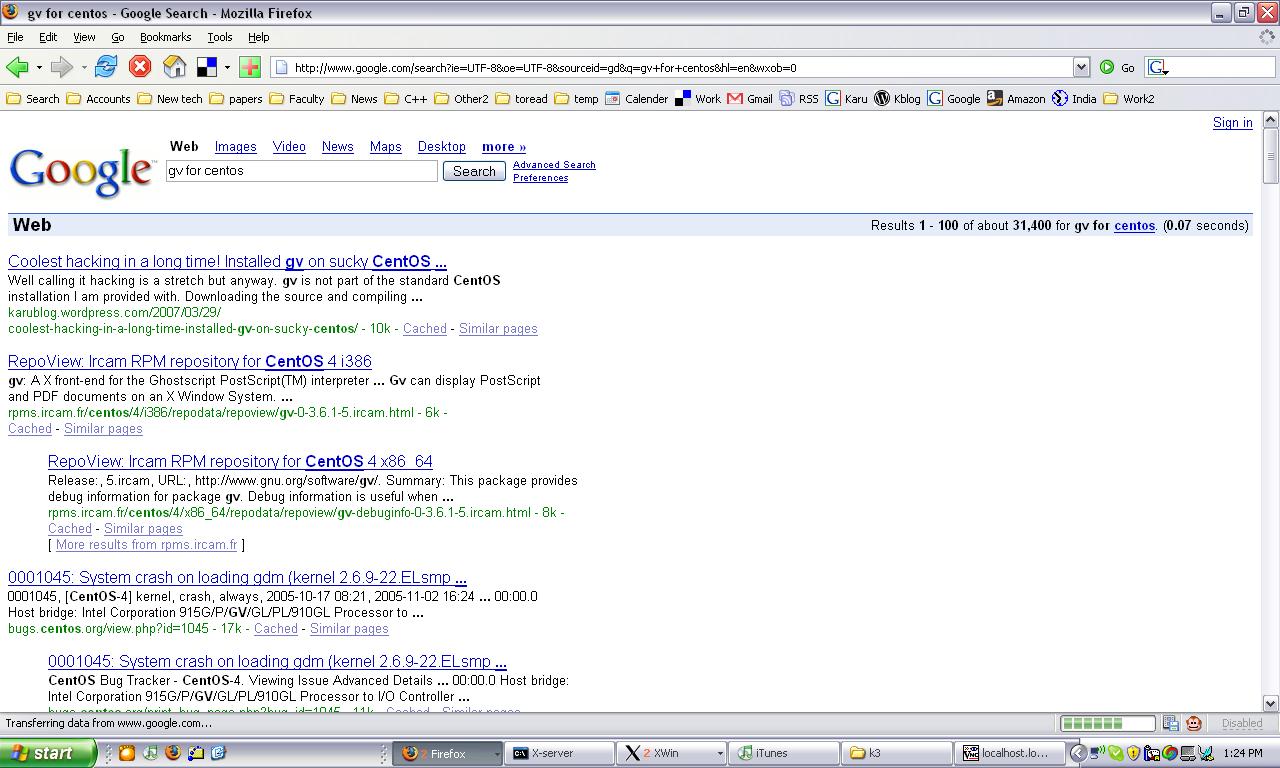Screen dimensions: 1280x768
Task: Go back with the green Back arrow
Action: point(17,67)
